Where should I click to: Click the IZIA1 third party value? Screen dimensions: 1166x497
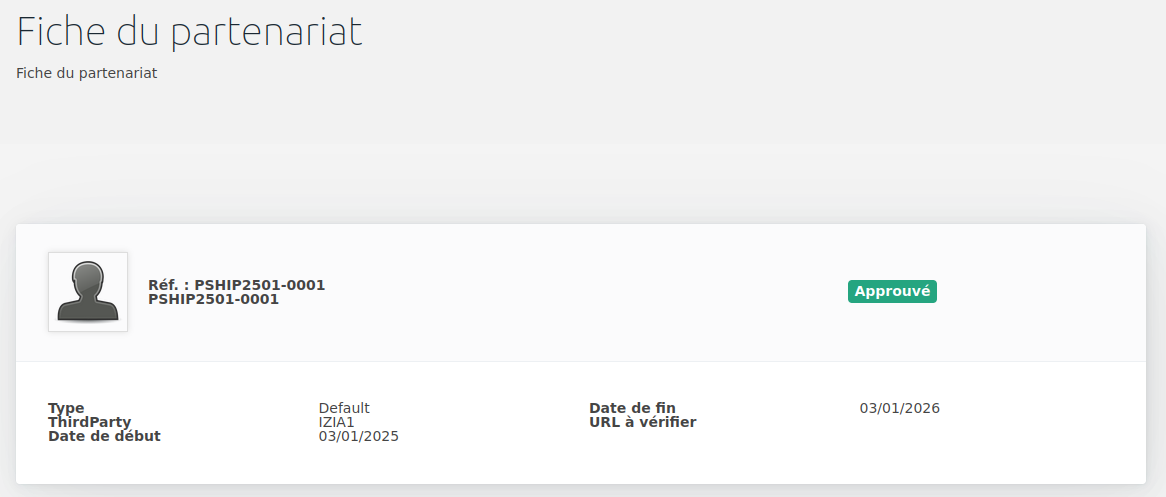(x=336, y=422)
